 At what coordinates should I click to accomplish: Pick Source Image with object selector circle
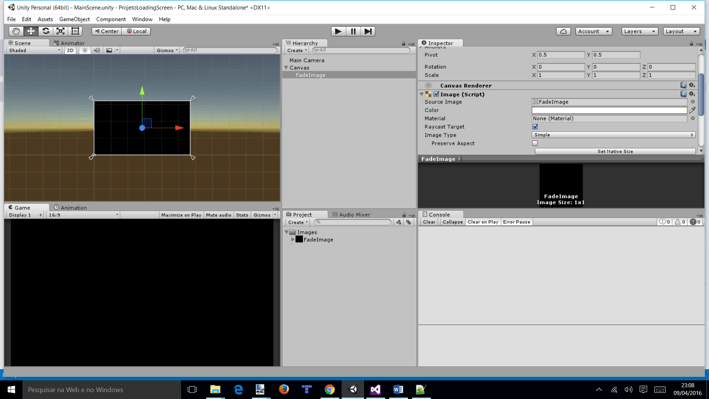692,102
